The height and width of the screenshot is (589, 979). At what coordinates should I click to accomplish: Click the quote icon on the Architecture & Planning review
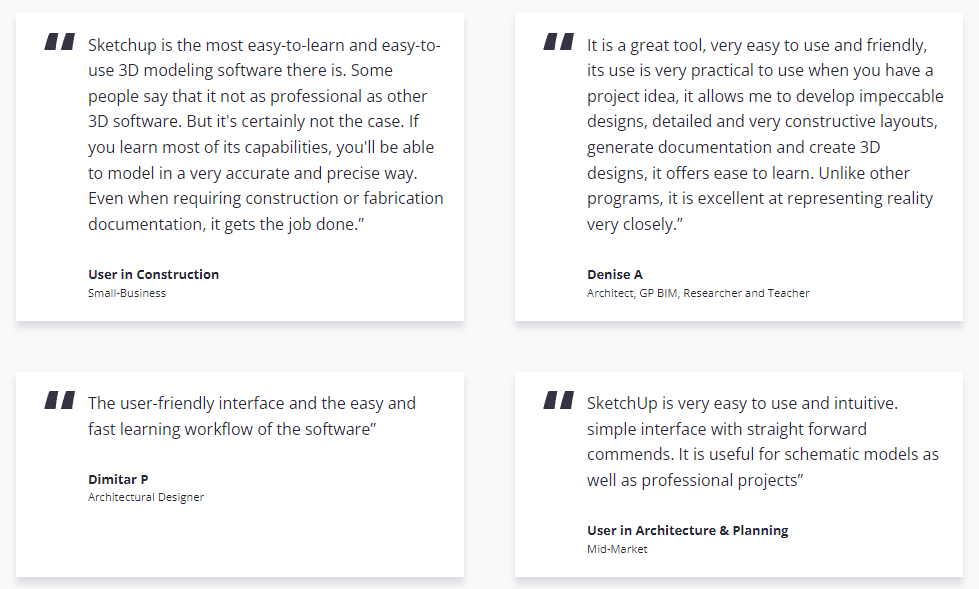[x=559, y=400]
